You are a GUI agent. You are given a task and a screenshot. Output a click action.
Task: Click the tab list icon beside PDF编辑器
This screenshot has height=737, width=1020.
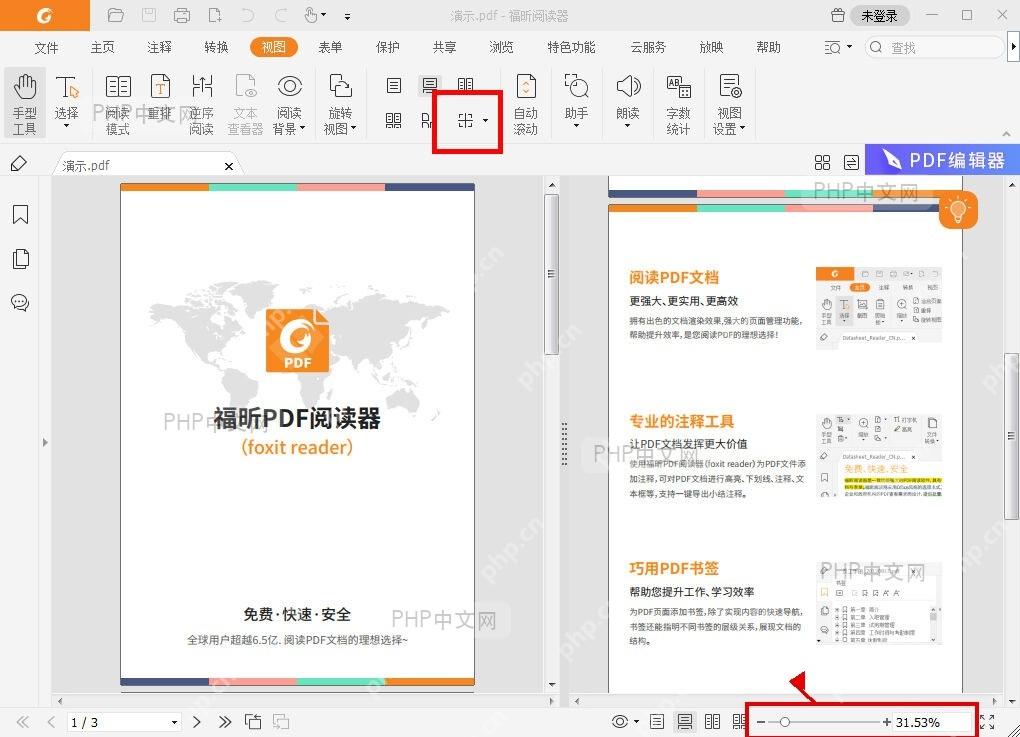click(x=851, y=163)
